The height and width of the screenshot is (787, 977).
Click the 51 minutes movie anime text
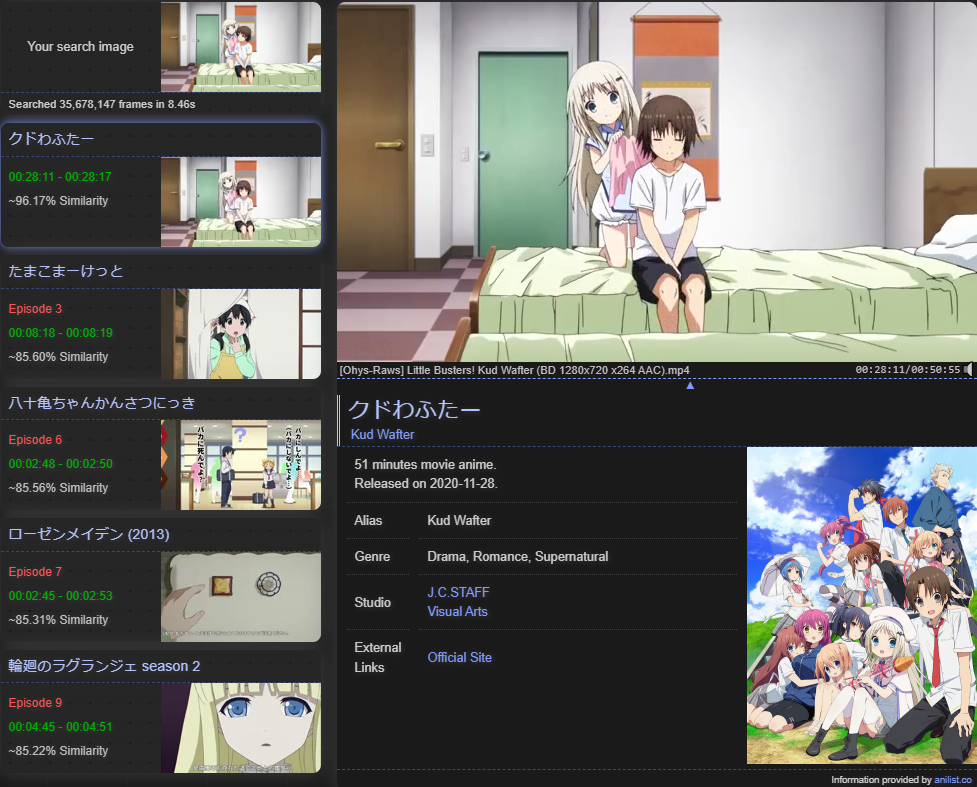point(425,464)
